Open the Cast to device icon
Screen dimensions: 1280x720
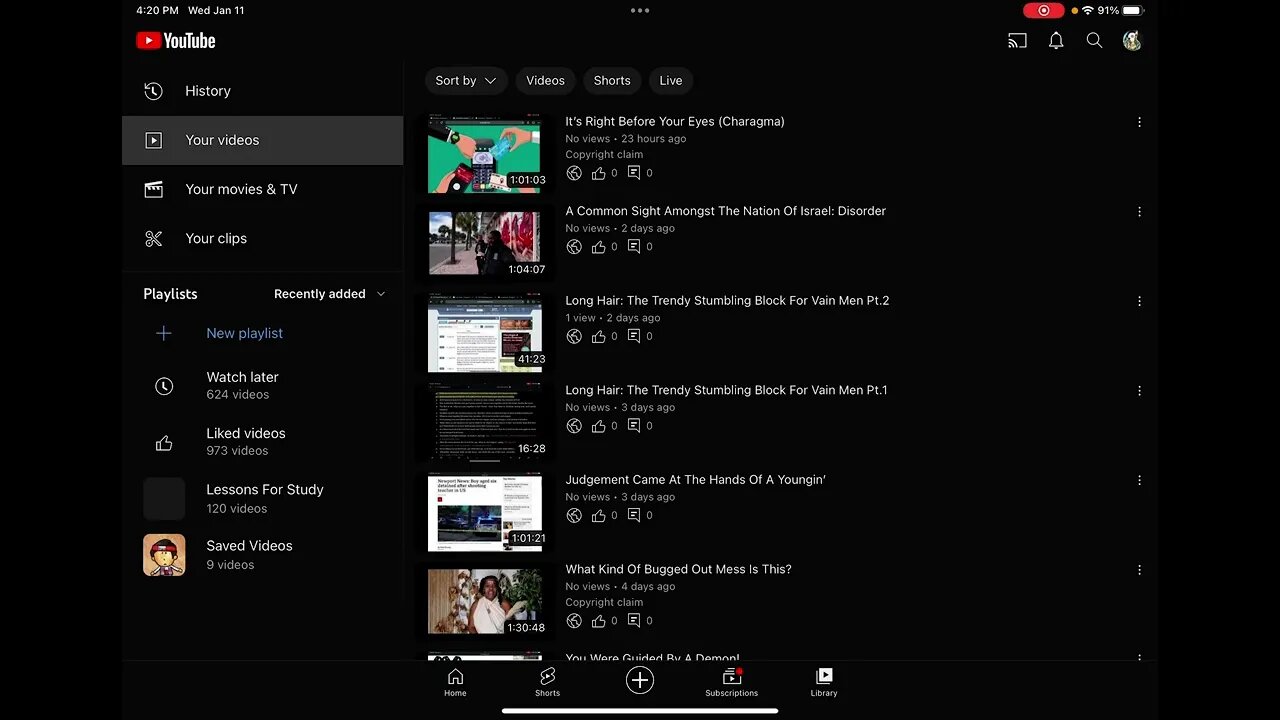pyautogui.click(x=1017, y=41)
